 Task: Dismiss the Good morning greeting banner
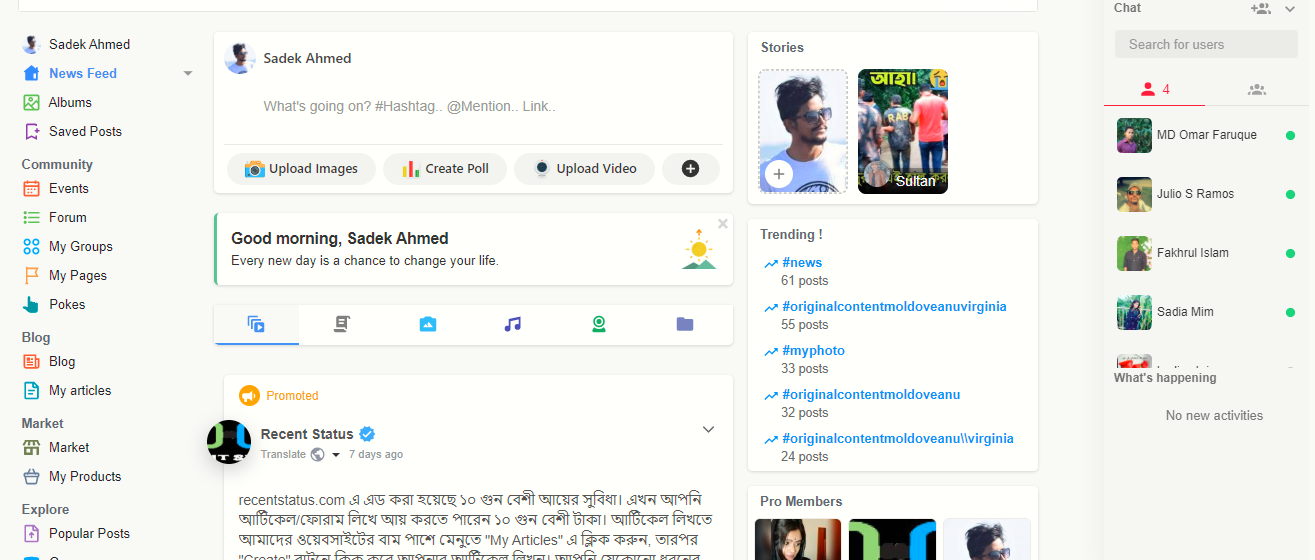click(x=723, y=224)
